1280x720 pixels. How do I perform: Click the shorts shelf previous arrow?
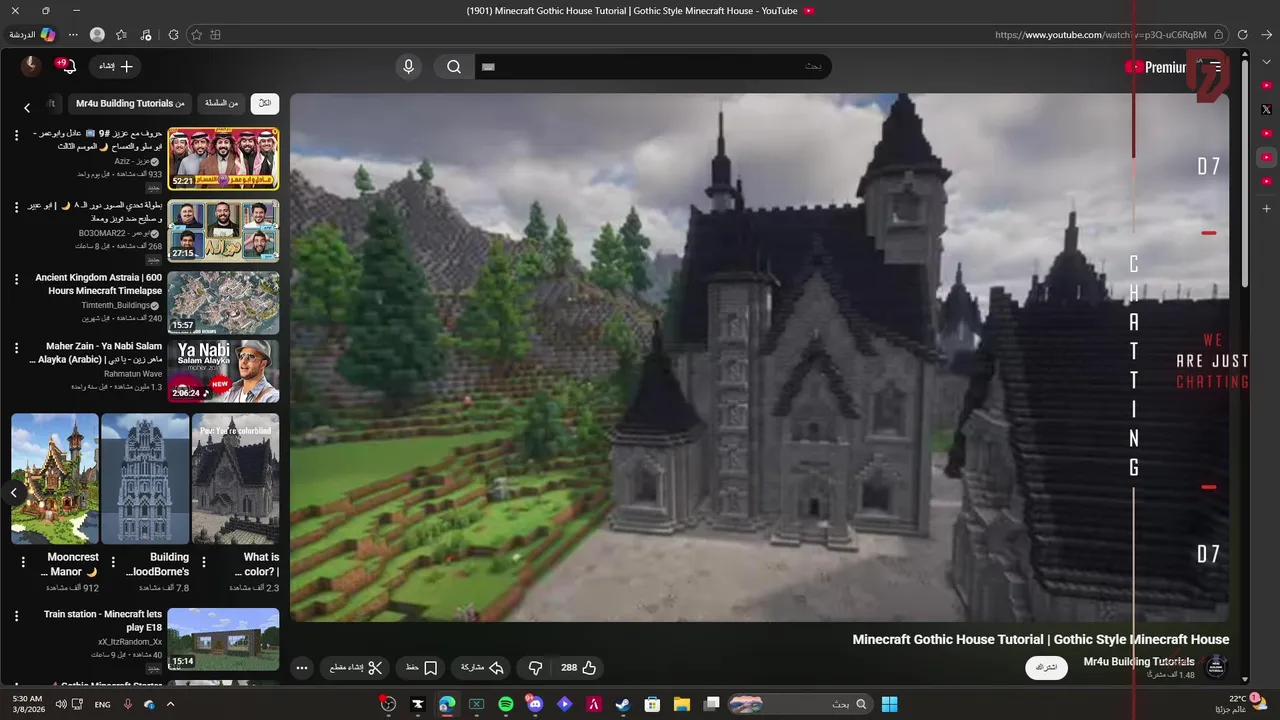[x=14, y=492]
